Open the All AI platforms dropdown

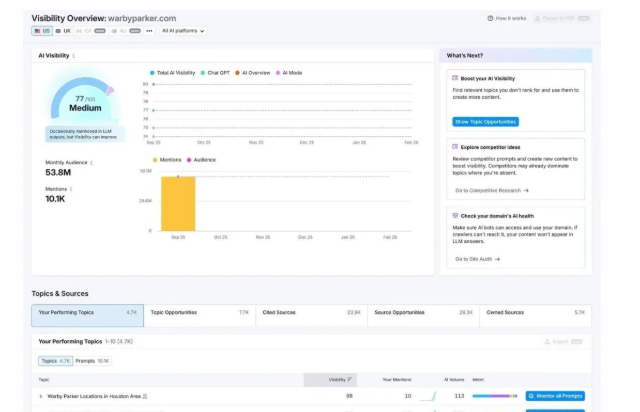pyautogui.click(x=183, y=31)
